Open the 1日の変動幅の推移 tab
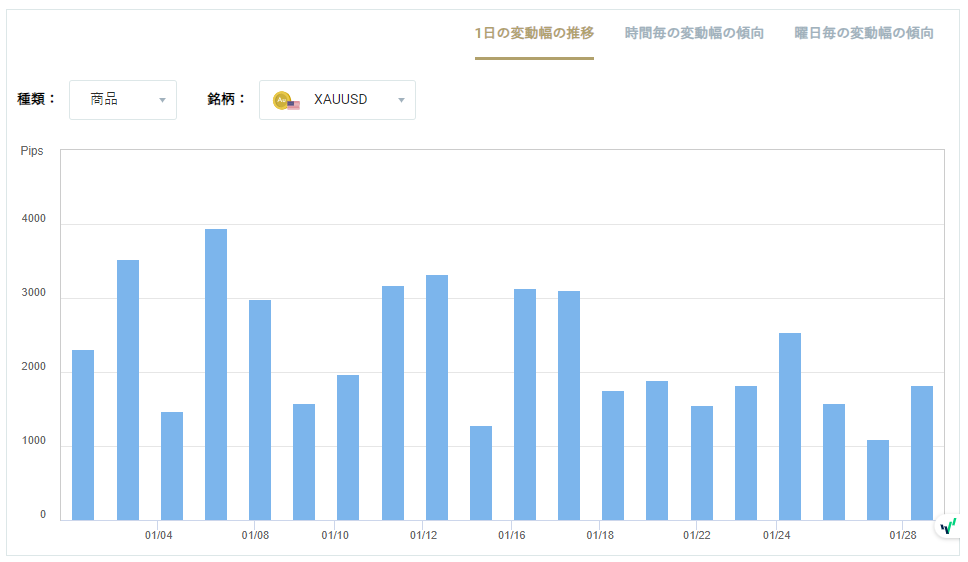Image resolution: width=968 pixels, height=562 pixels. pos(534,33)
